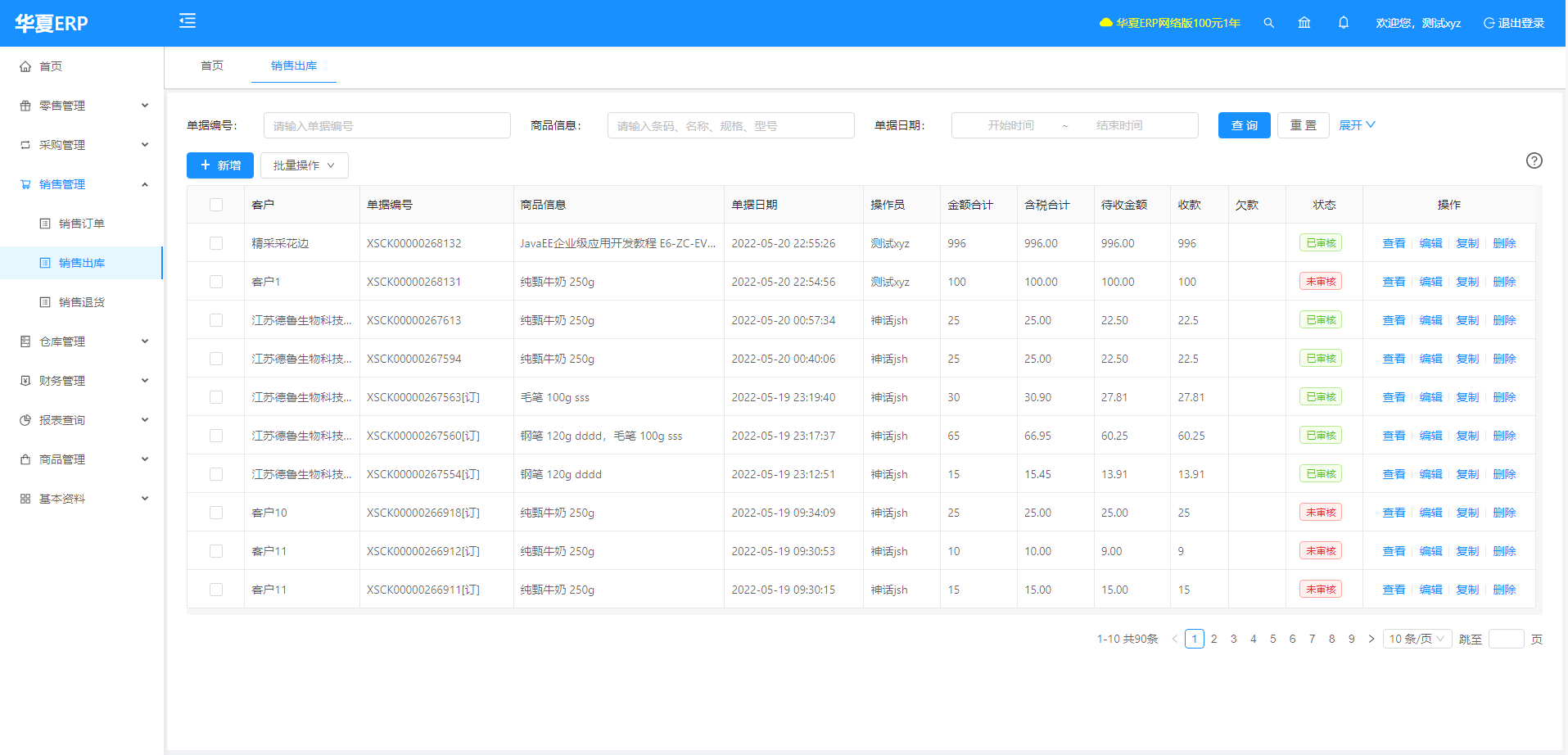
Task: Click the previous page arrow in pagination
Action: [x=1175, y=639]
